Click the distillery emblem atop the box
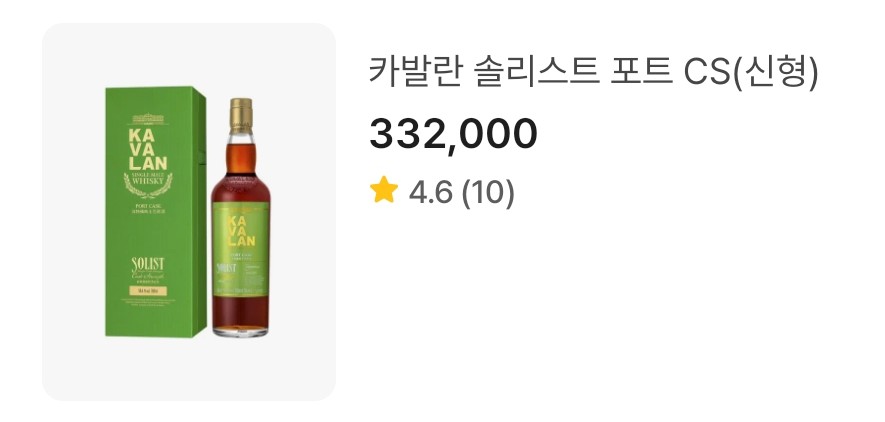The width and height of the screenshot is (885, 422). [x=147, y=119]
